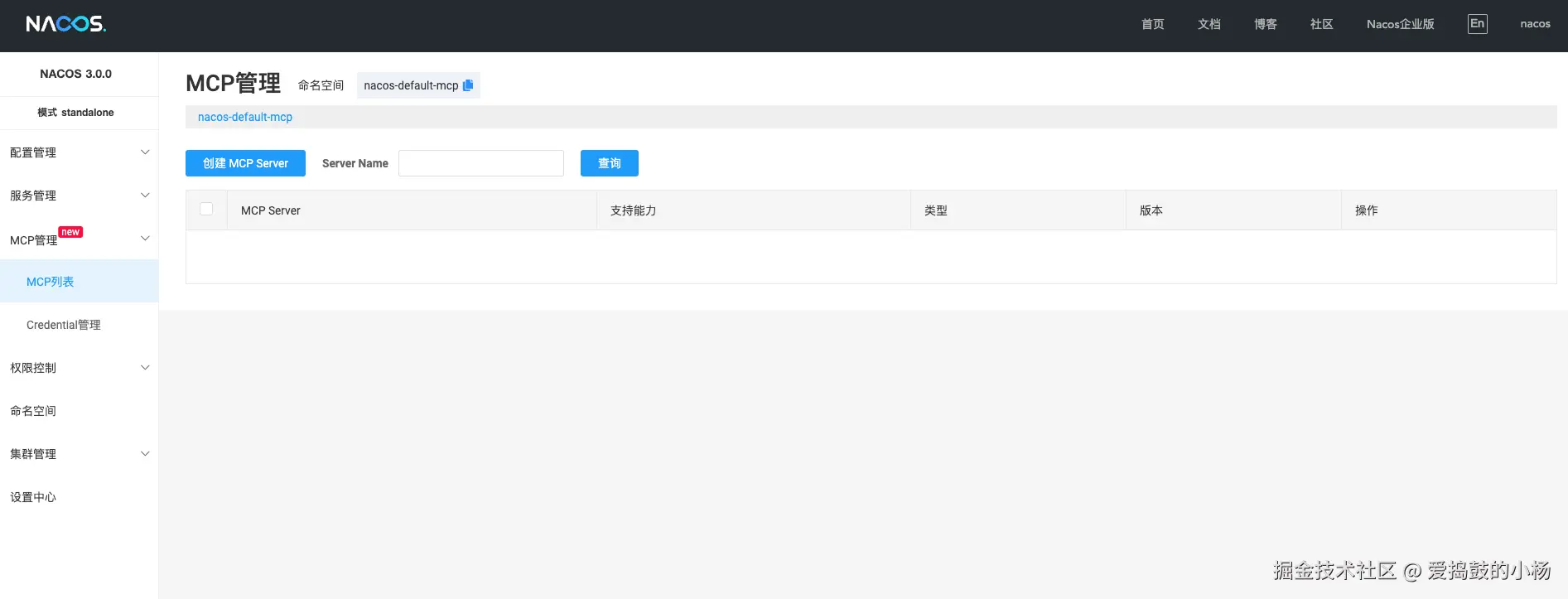Screen dimensions: 1568x599
Task: Open the 权限控制 sidebar menu
Action: pos(79,368)
